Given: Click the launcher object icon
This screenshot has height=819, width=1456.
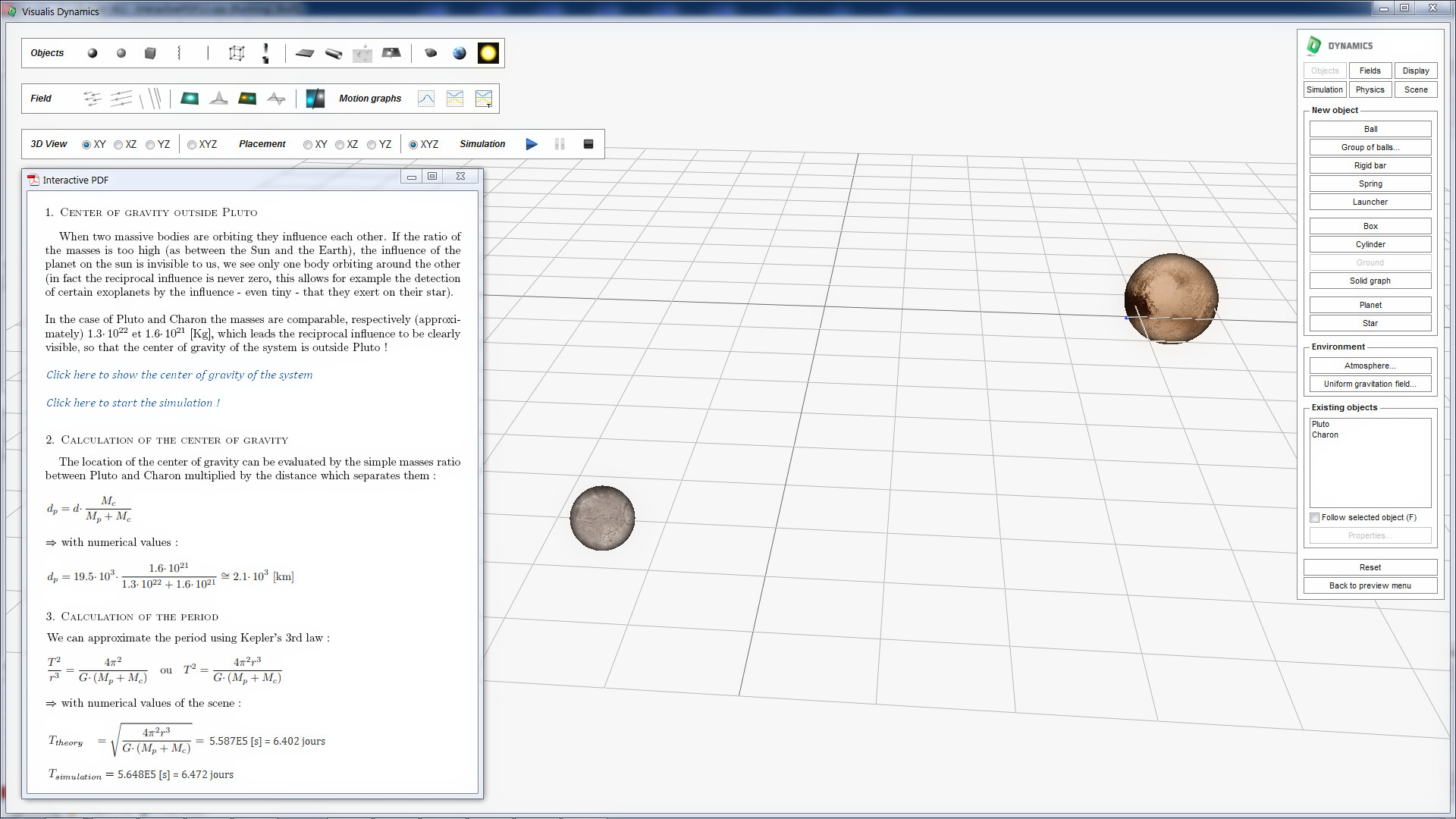Looking at the screenshot, I should pyautogui.click(x=265, y=53).
